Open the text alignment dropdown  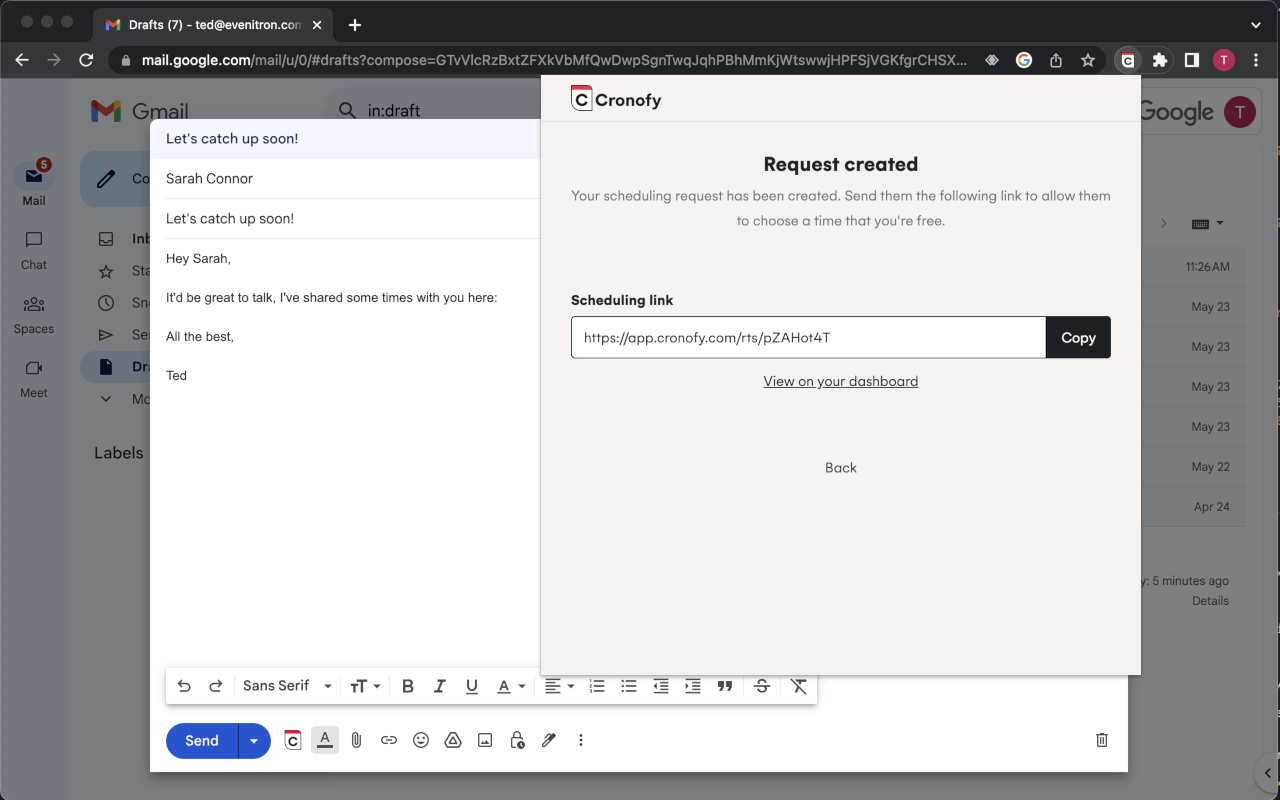pyautogui.click(x=560, y=686)
